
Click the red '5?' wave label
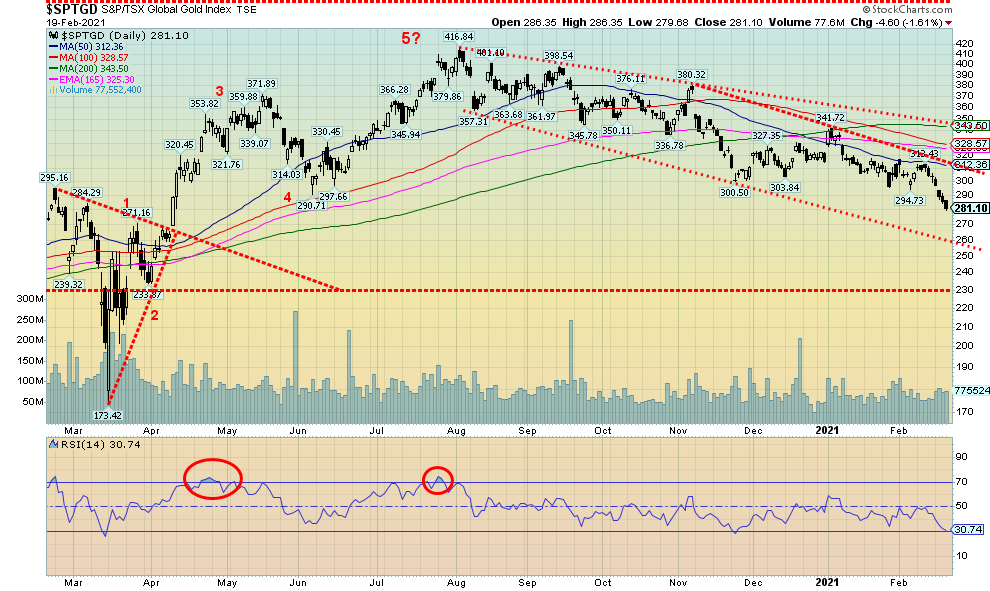(412, 38)
